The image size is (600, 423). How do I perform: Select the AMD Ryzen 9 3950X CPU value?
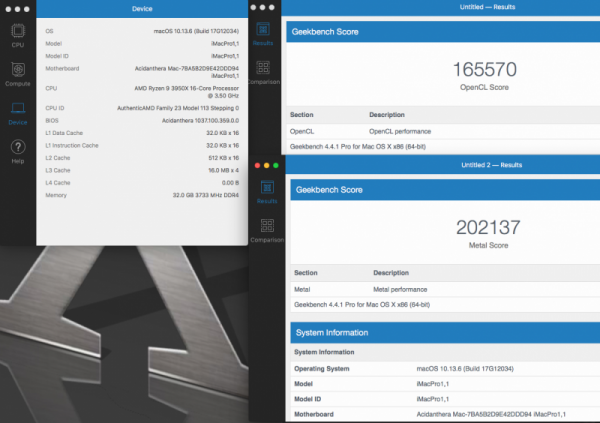[186, 92]
